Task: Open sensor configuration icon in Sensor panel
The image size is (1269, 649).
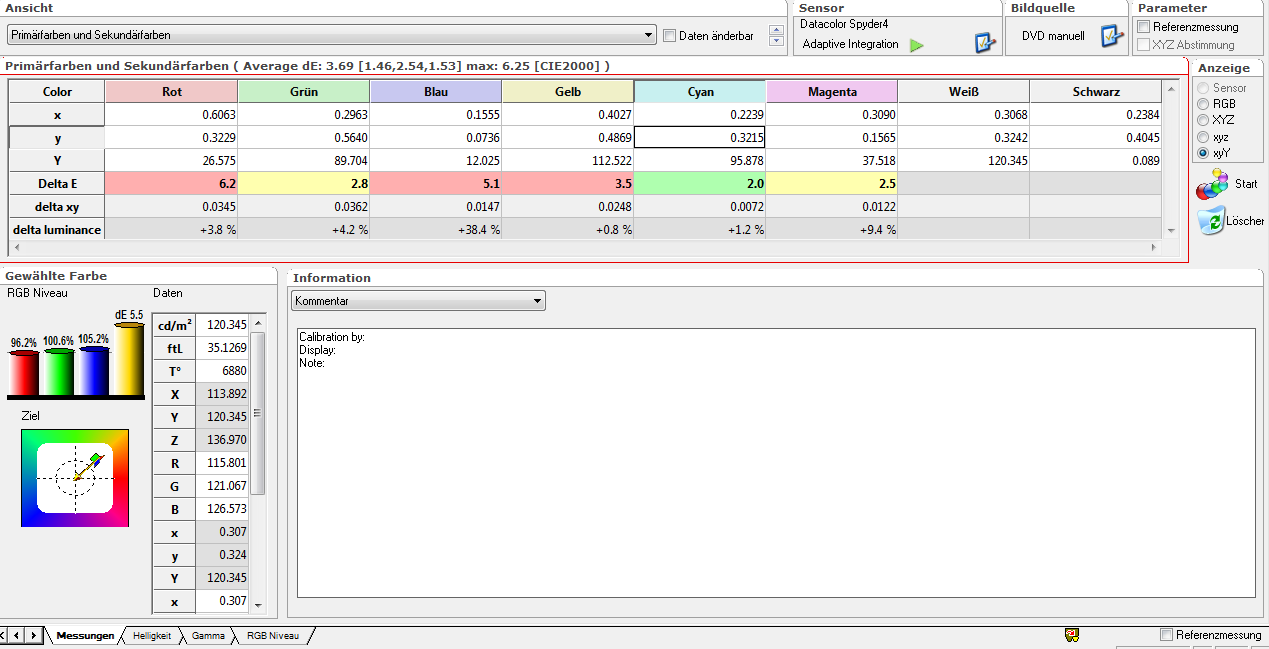Action: click(x=985, y=43)
